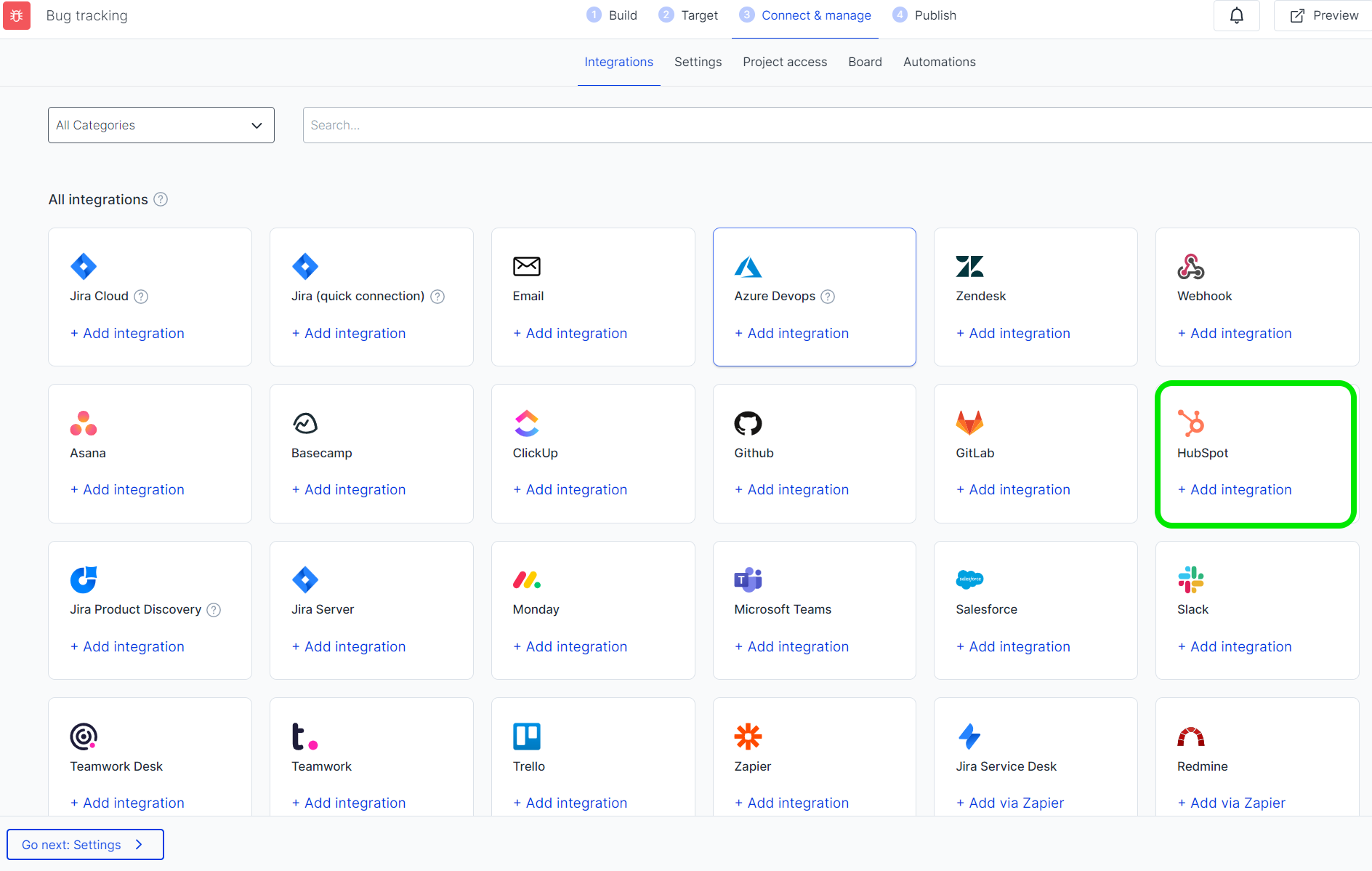Viewport: 1372px width, 871px height.
Task: Select the Integrations tab
Action: (x=618, y=62)
